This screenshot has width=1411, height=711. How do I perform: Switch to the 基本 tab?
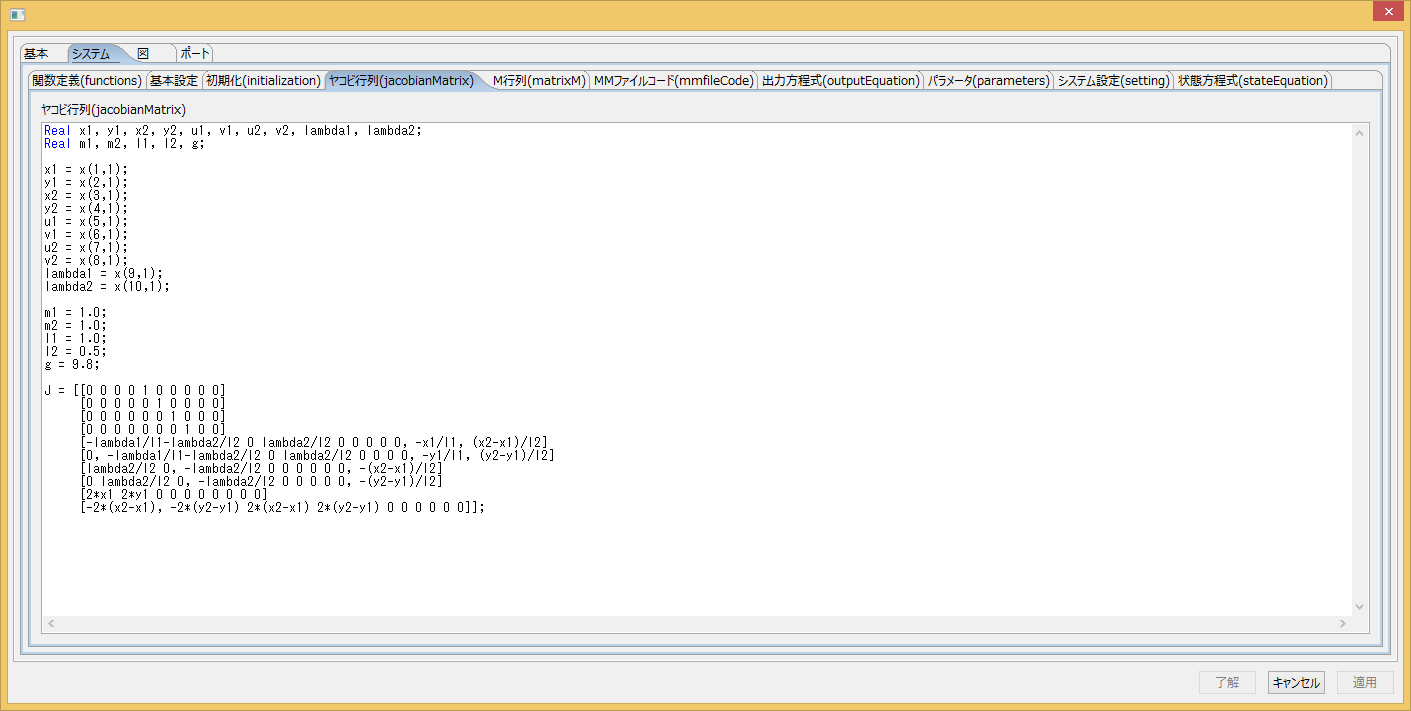(x=36, y=54)
